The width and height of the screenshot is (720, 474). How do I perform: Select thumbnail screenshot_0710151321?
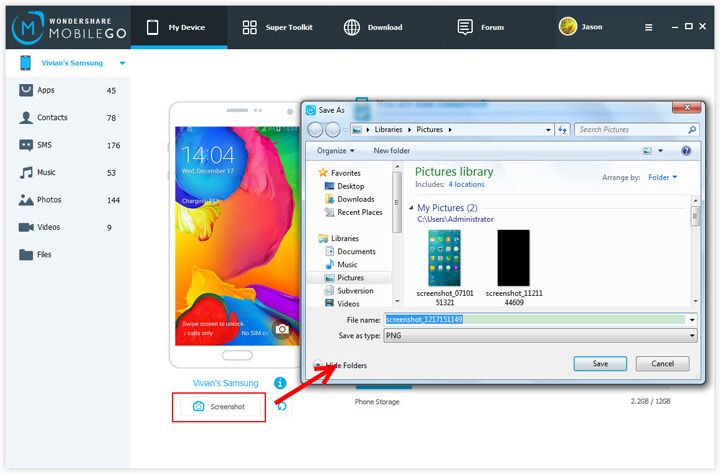(x=444, y=268)
